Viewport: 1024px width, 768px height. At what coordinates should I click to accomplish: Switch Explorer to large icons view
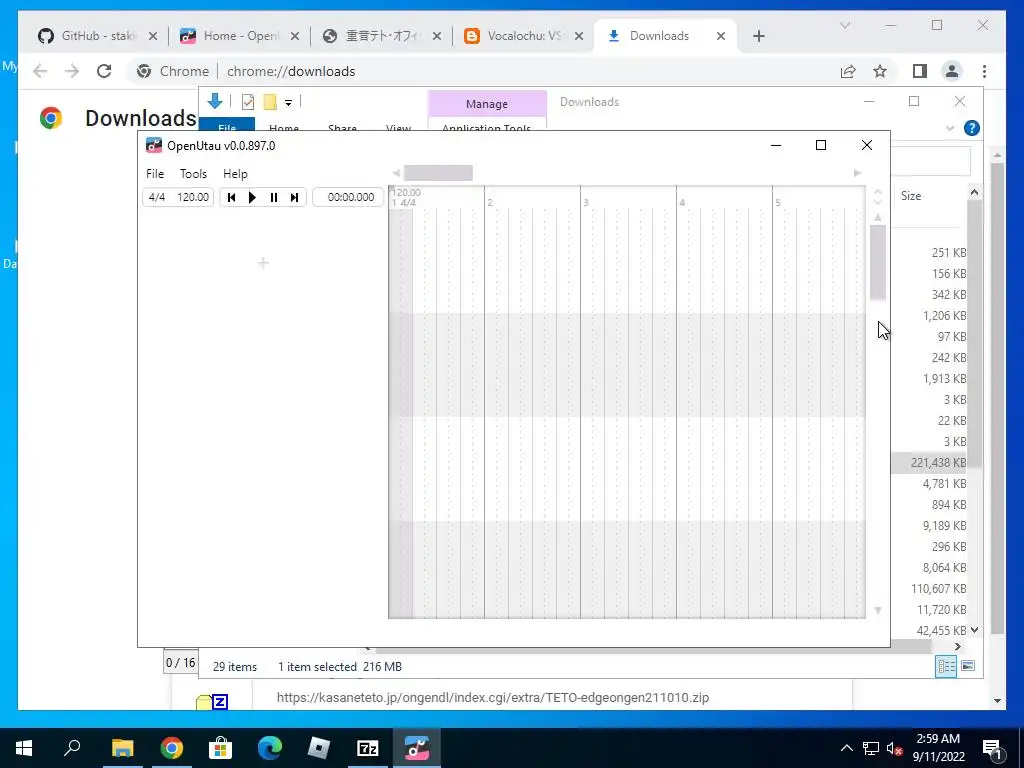tap(968, 666)
